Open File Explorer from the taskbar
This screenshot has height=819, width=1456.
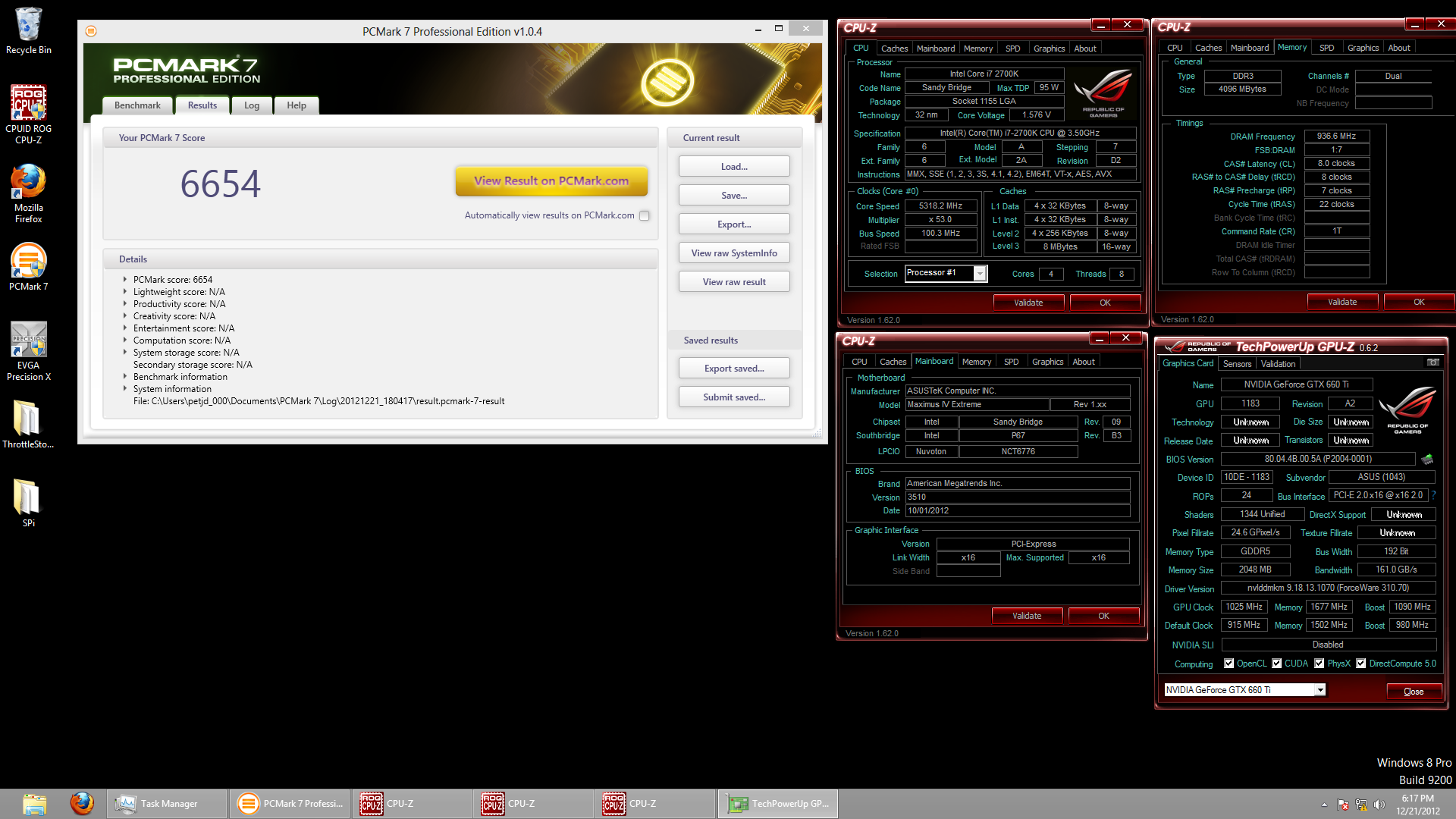(x=34, y=804)
